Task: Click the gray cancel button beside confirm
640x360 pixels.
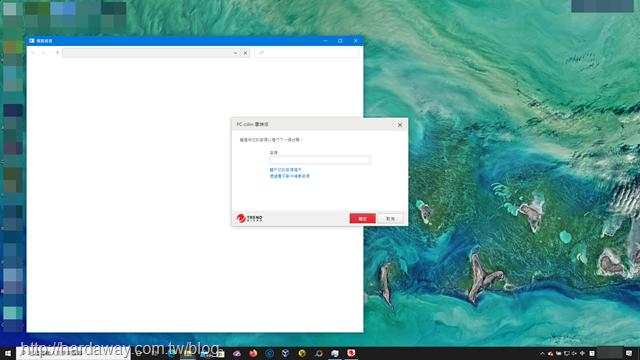Action: tap(391, 218)
